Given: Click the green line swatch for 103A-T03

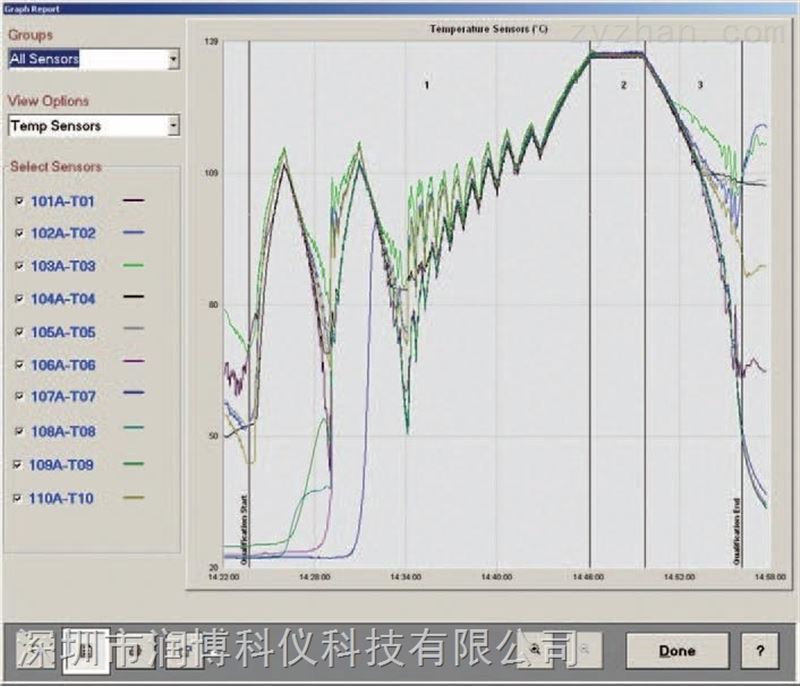Looking at the screenshot, I should 133,266.
